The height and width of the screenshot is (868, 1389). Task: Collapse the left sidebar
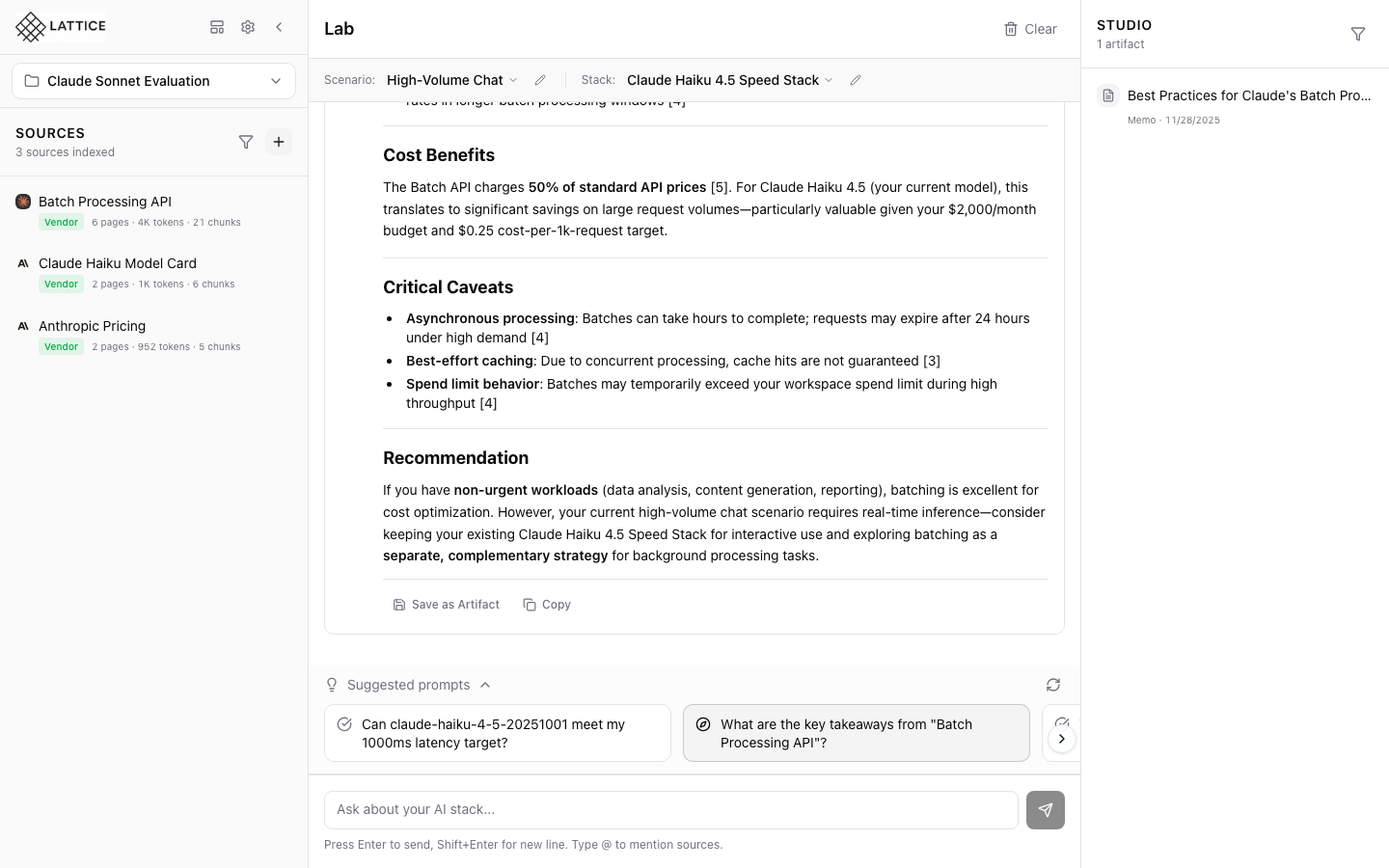(x=279, y=27)
